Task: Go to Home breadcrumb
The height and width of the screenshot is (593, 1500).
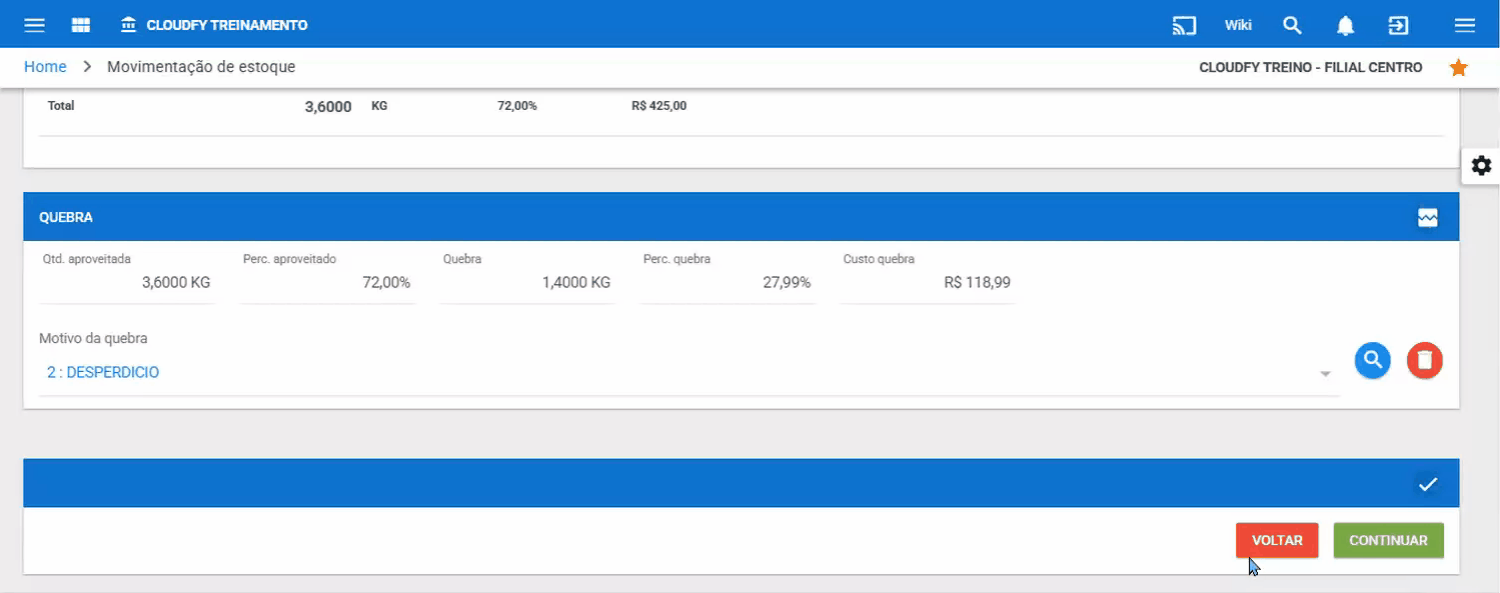Action: [x=45, y=67]
